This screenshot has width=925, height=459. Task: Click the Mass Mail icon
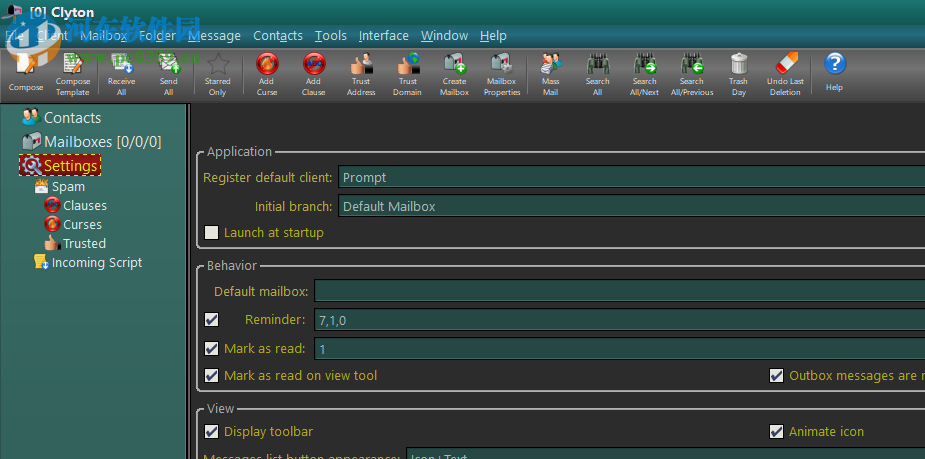tap(550, 63)
